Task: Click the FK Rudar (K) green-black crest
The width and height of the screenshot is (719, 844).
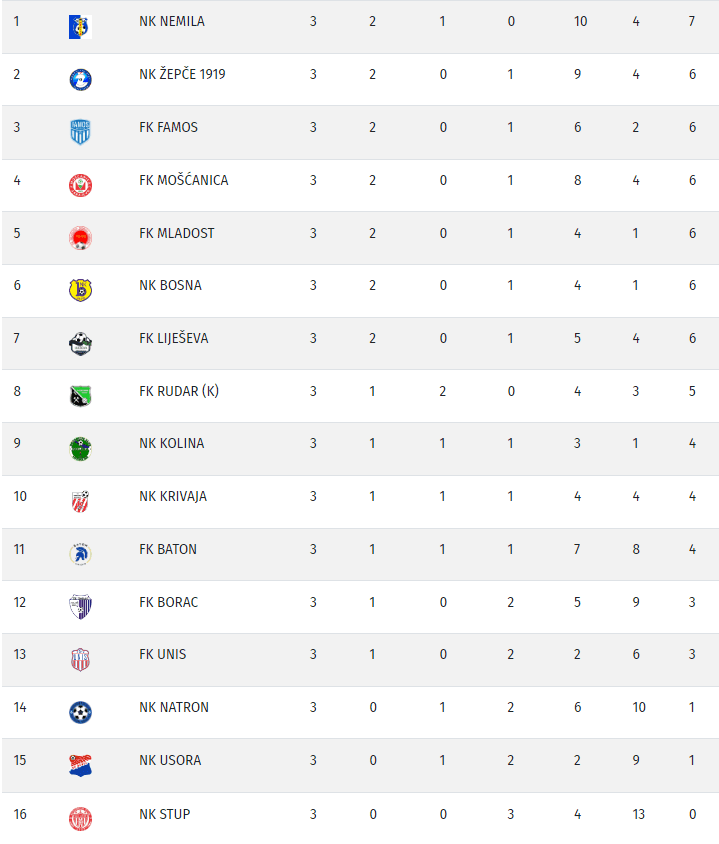Action: (80, 396)
